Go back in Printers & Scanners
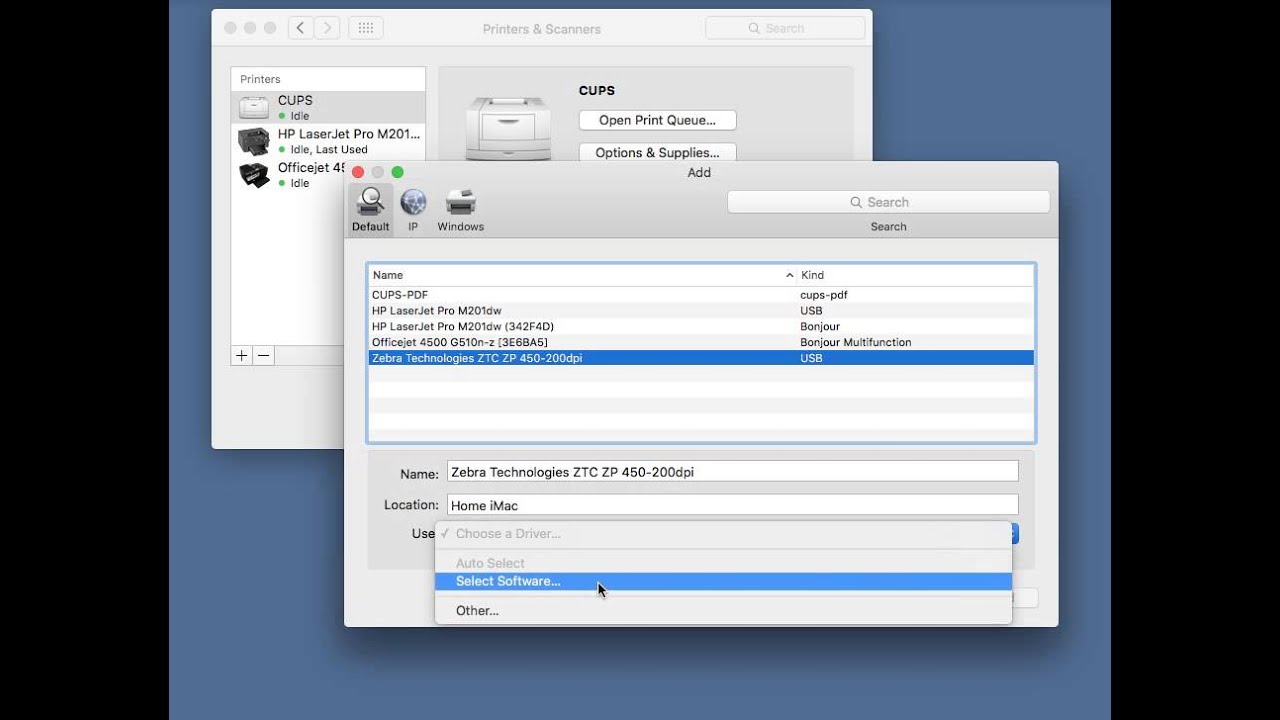 300,28
